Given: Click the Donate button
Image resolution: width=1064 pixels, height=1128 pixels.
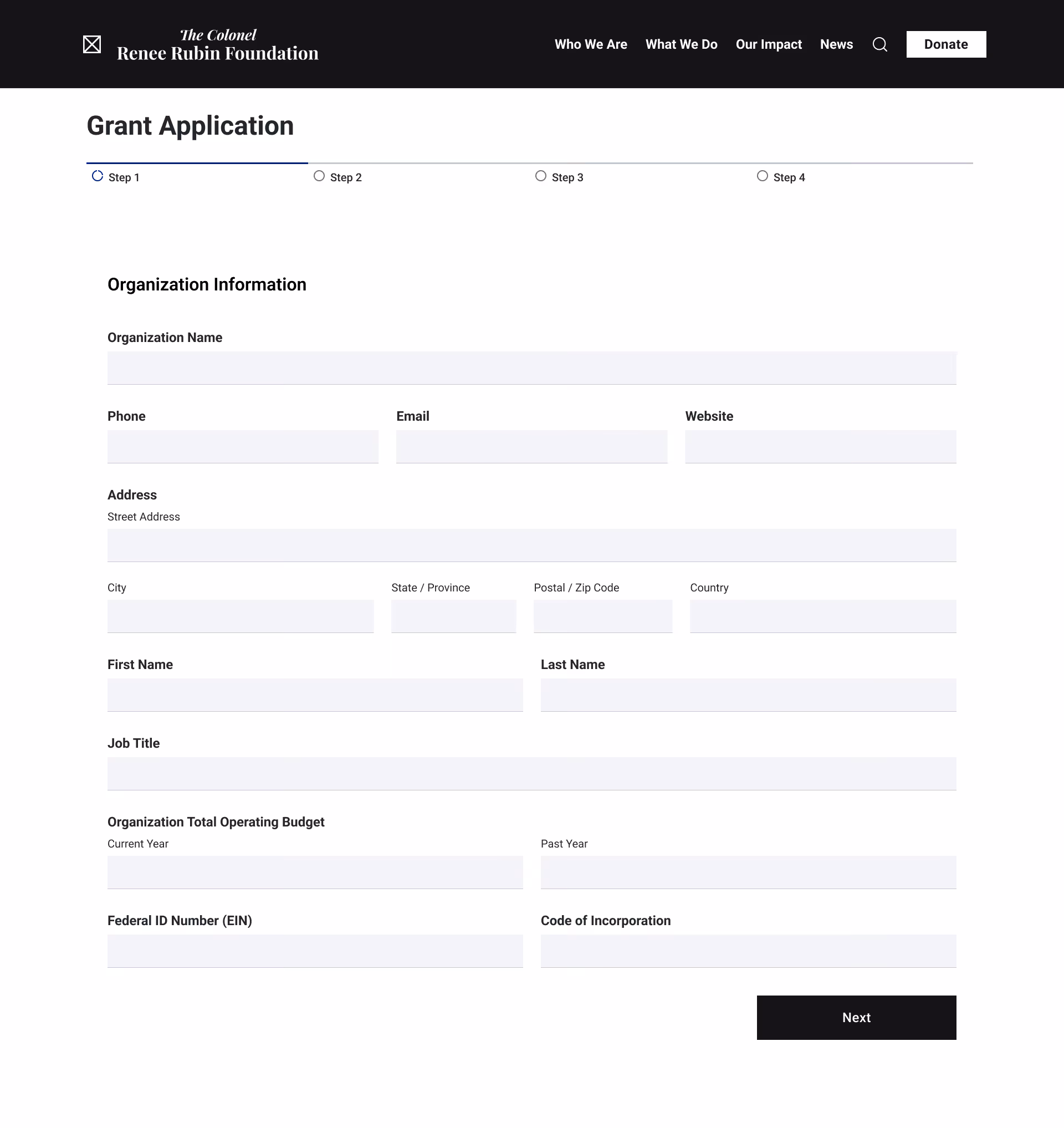Looking at the screenshot, I should click(946, 44).
